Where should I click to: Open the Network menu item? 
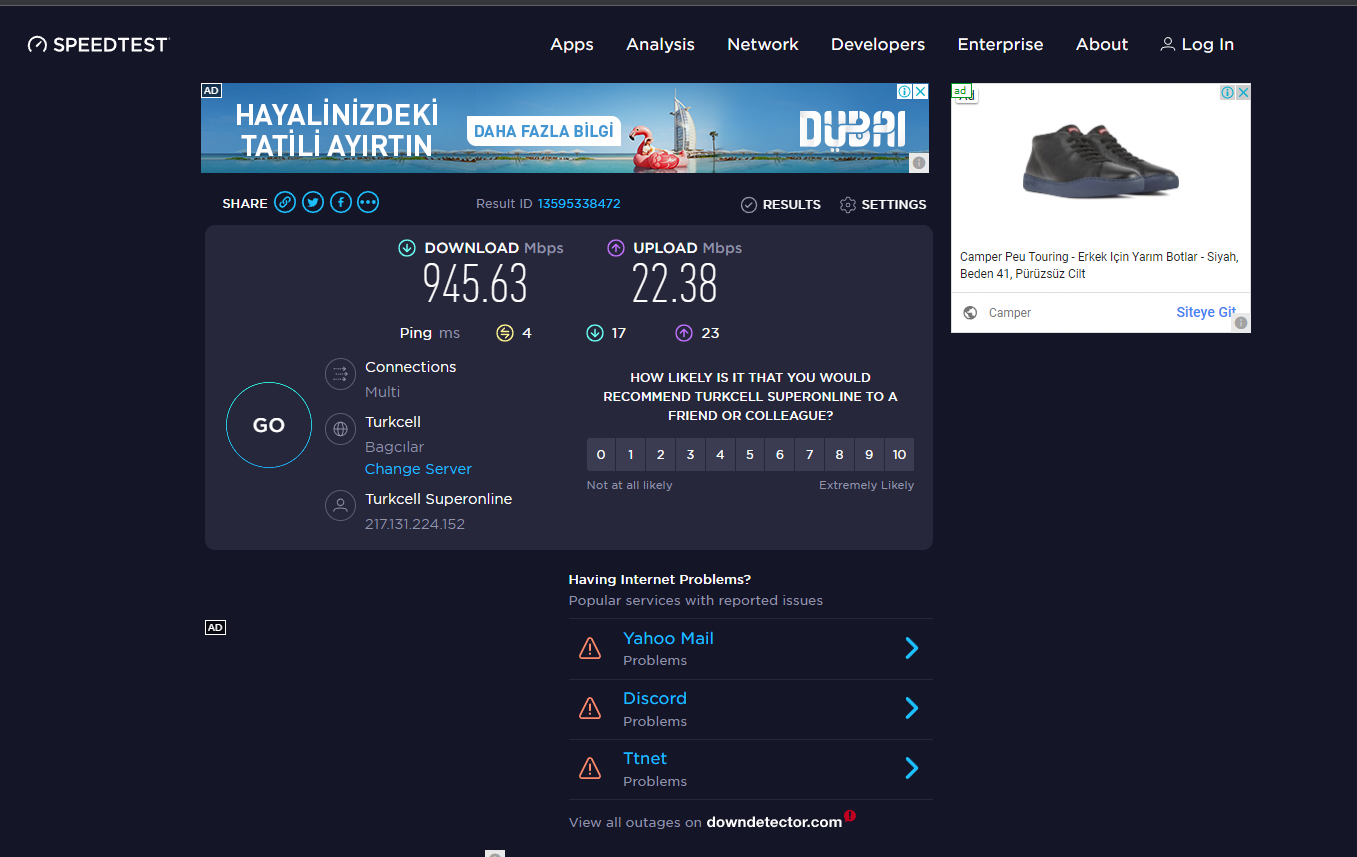(x=762, y=45)
